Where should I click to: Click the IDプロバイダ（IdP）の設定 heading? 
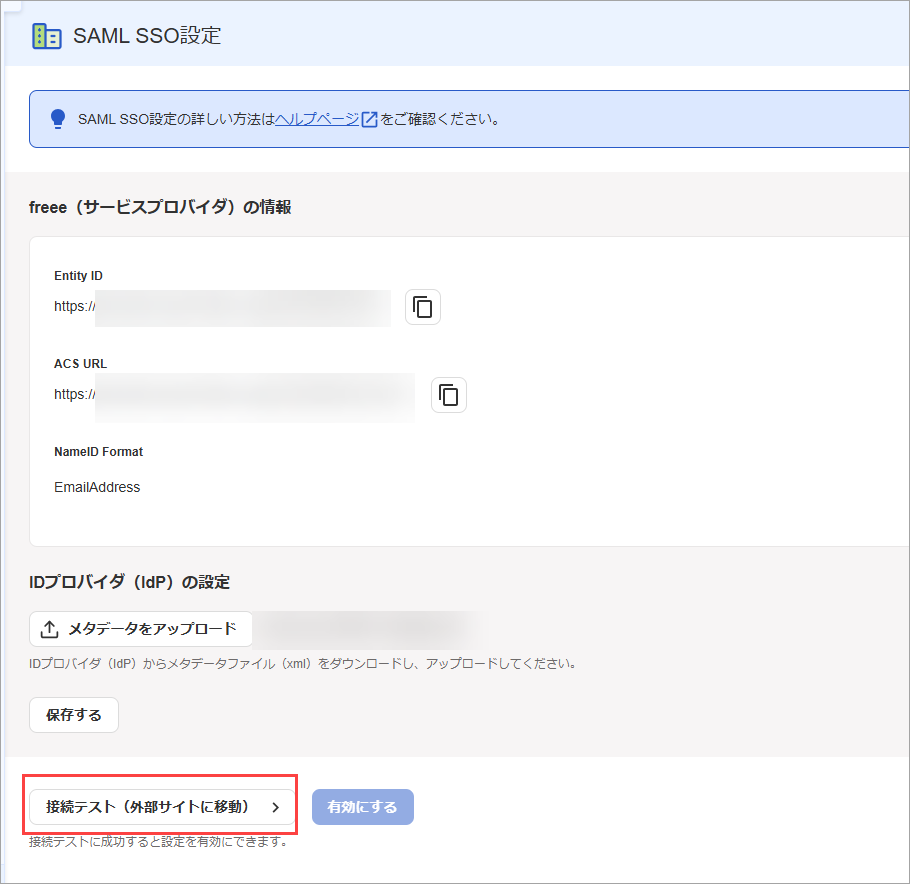click(x=129, y=582)
